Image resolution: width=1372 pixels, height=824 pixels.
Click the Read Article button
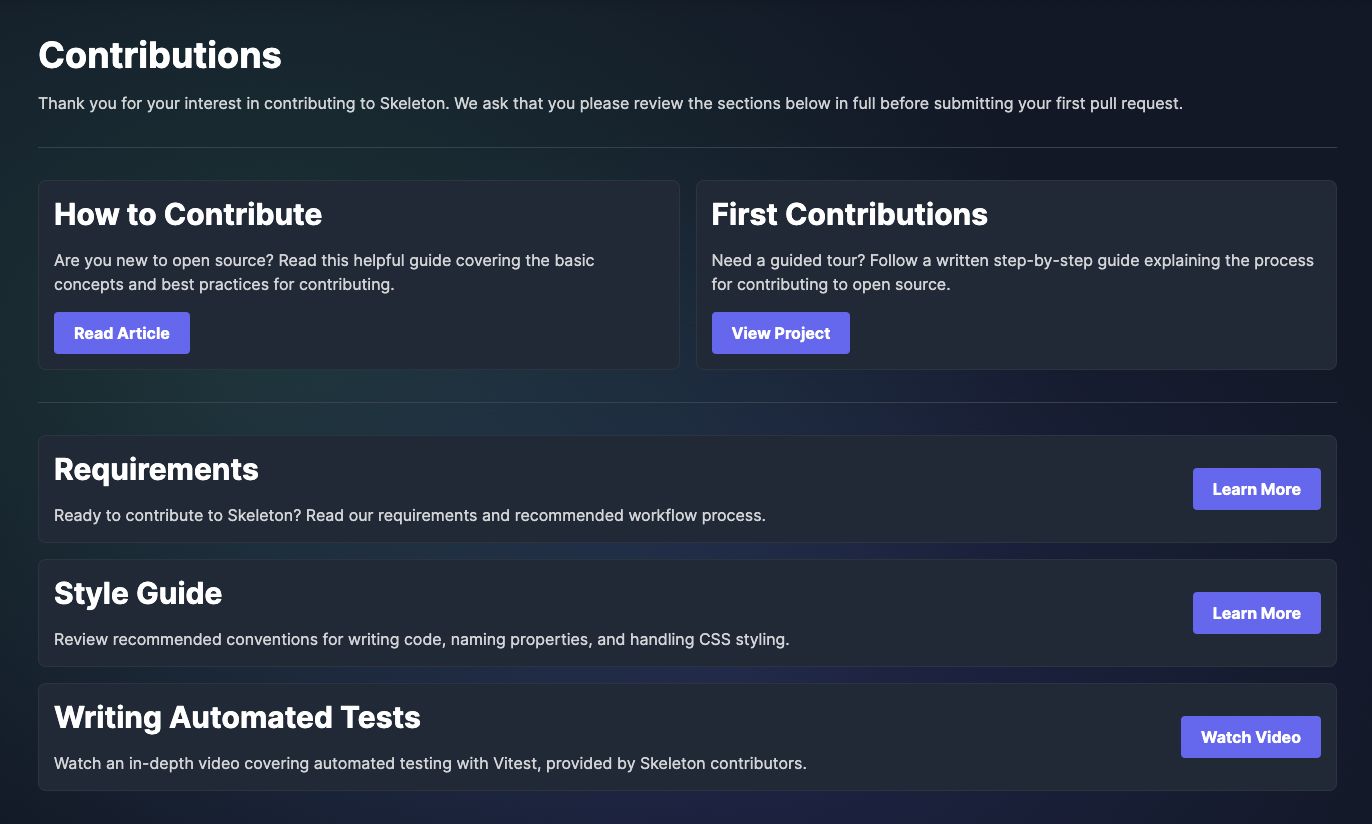[122, 333]
